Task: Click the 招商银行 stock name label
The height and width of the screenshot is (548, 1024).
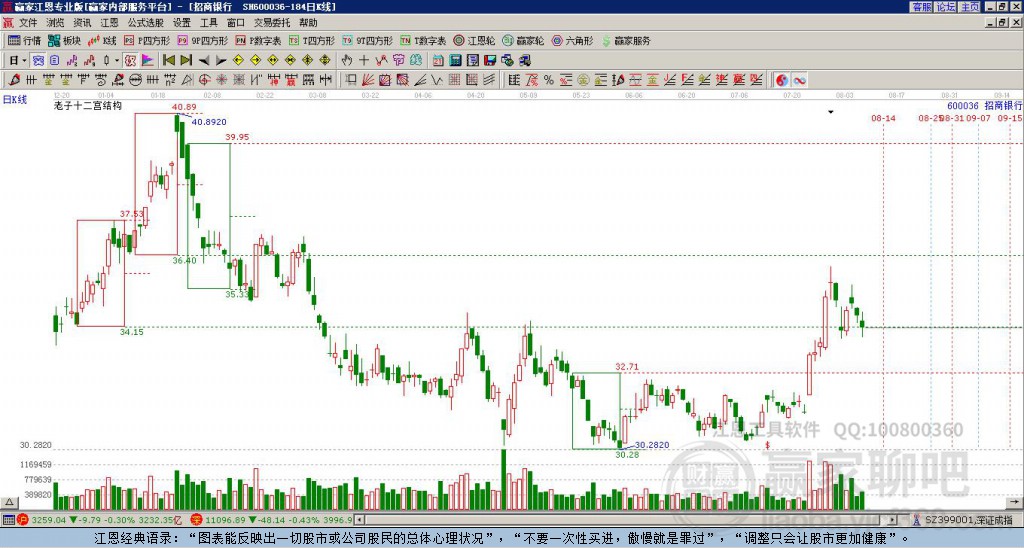Action: click(x=1003, y=105)
